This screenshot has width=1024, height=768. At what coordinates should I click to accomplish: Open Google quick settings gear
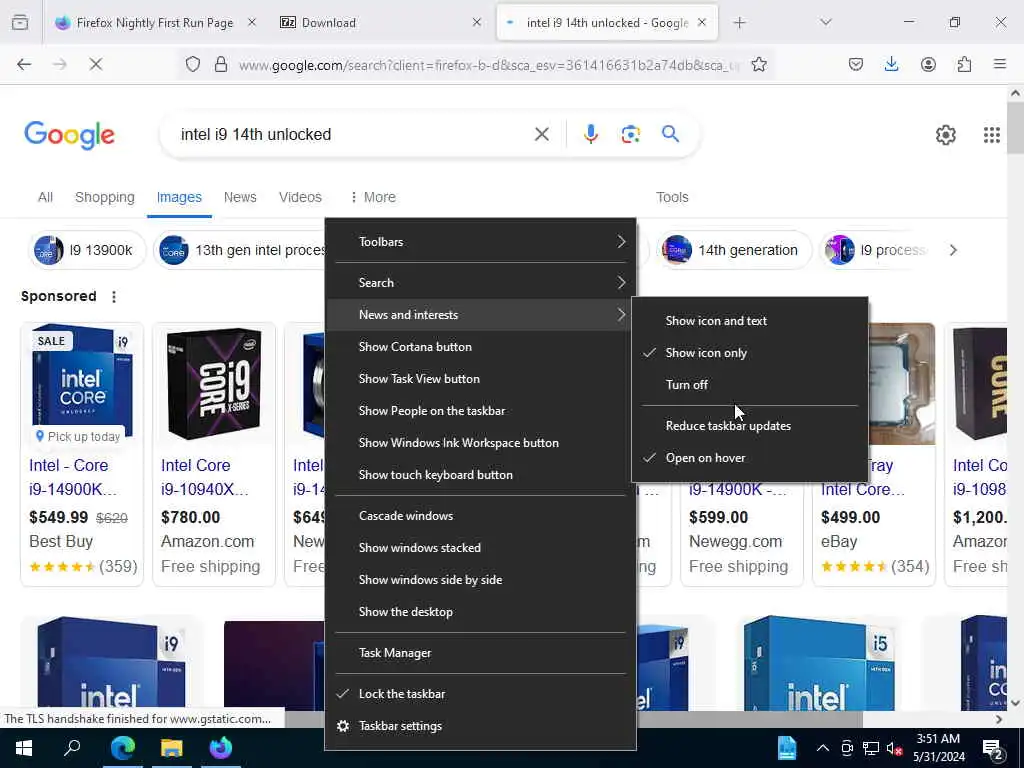946,135
